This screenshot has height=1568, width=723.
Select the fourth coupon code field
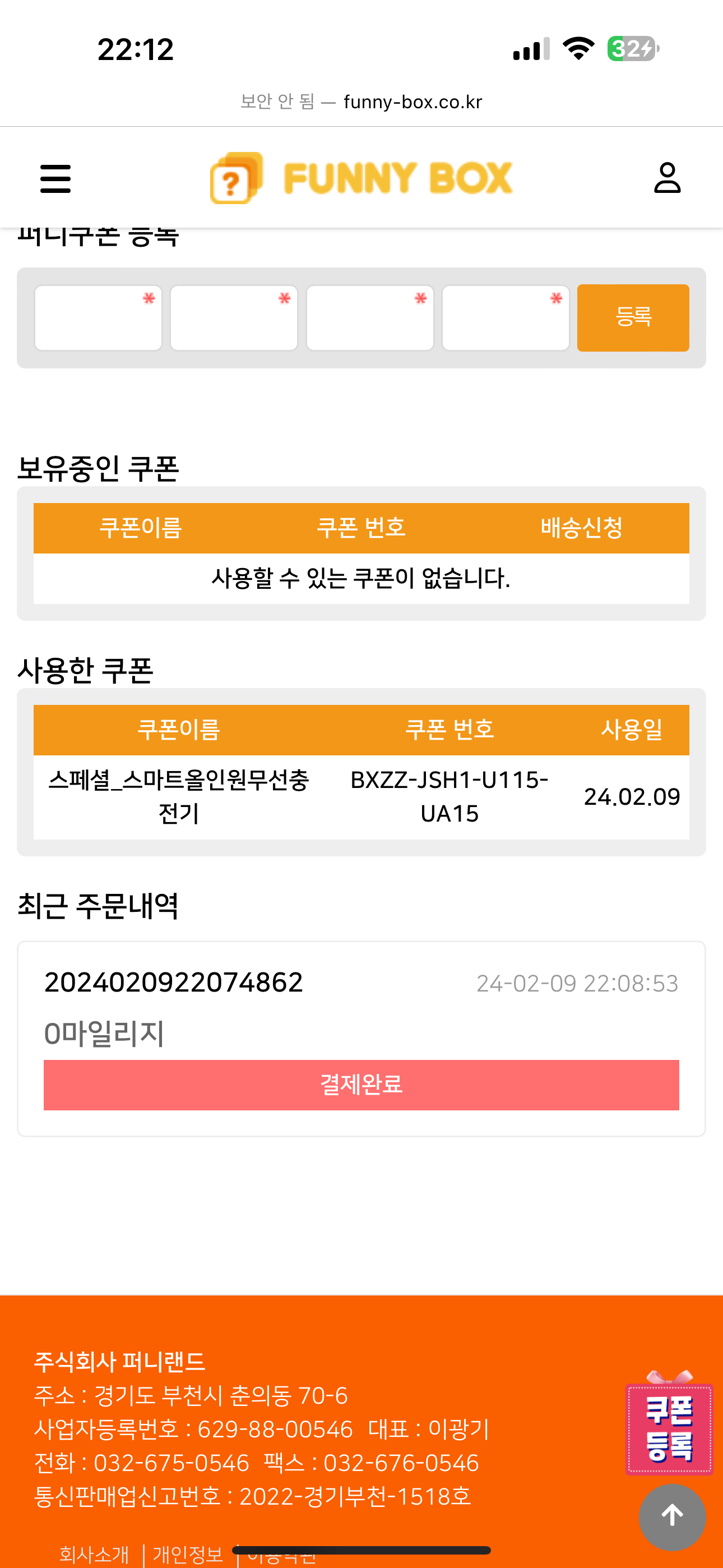[x=506, y=318]
